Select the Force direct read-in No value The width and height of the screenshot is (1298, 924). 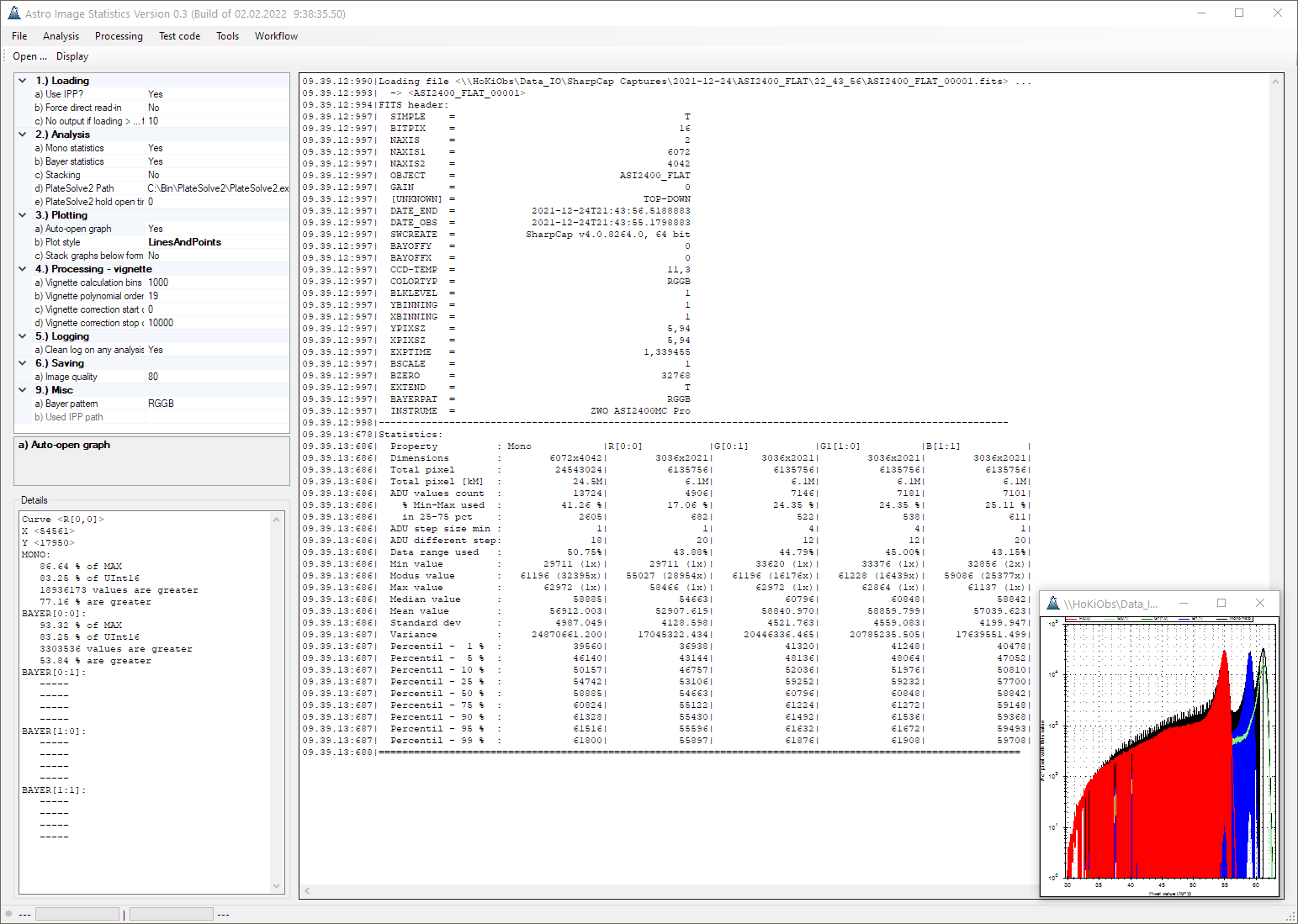point(217,108)
